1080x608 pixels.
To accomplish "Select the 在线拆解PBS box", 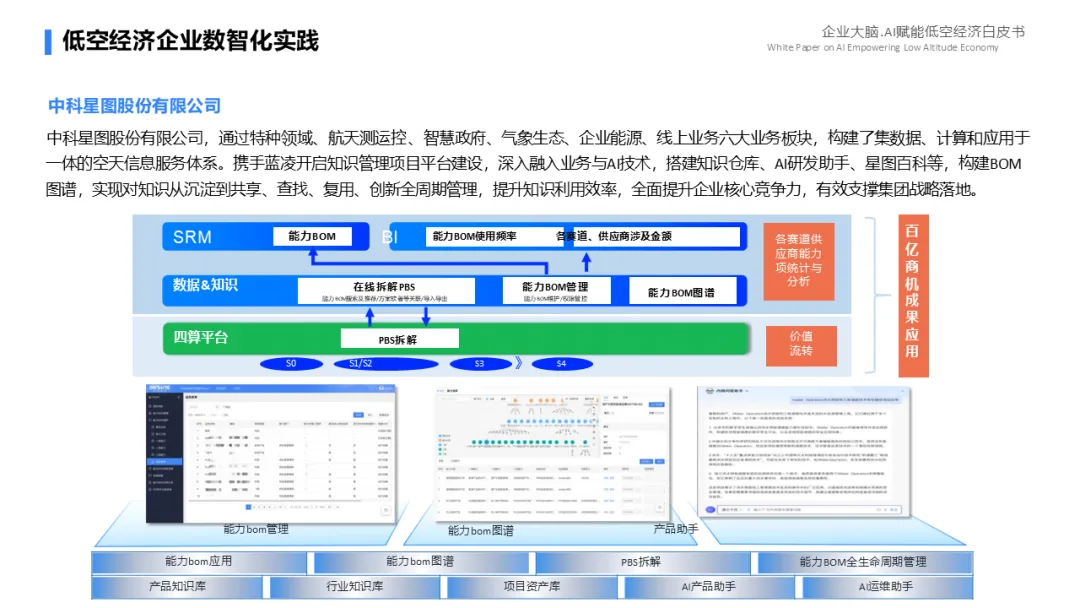I will click(386, 291).
